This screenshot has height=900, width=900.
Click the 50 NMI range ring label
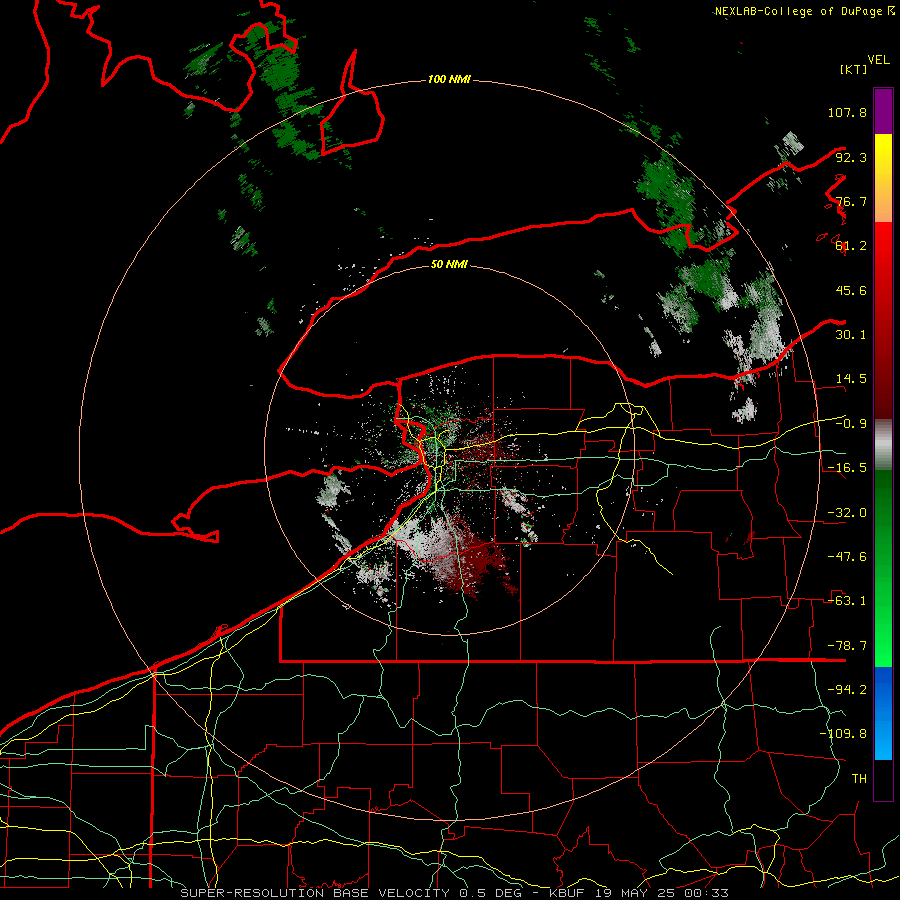click(449, 264)
